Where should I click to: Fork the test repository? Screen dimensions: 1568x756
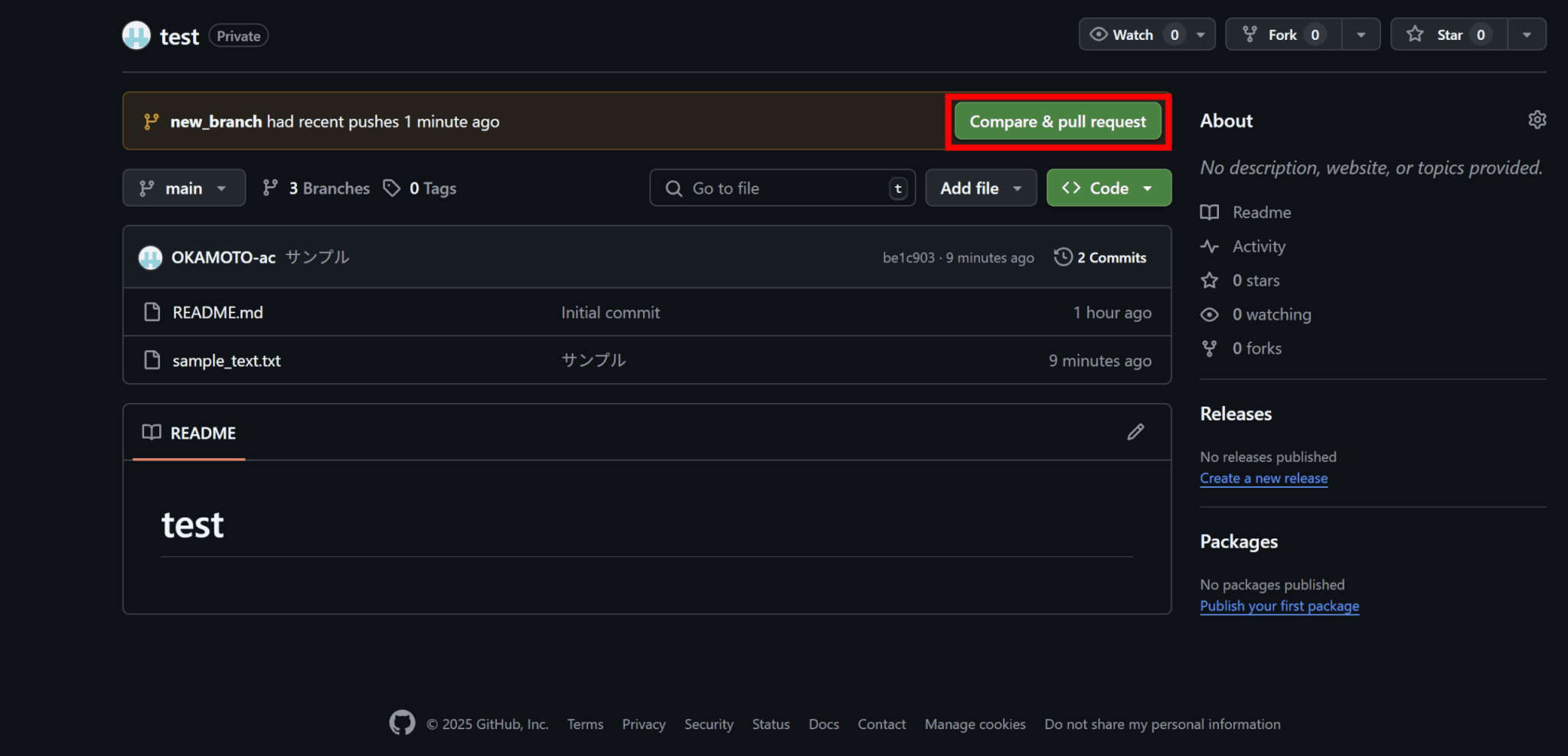(x=1284, y=34)
